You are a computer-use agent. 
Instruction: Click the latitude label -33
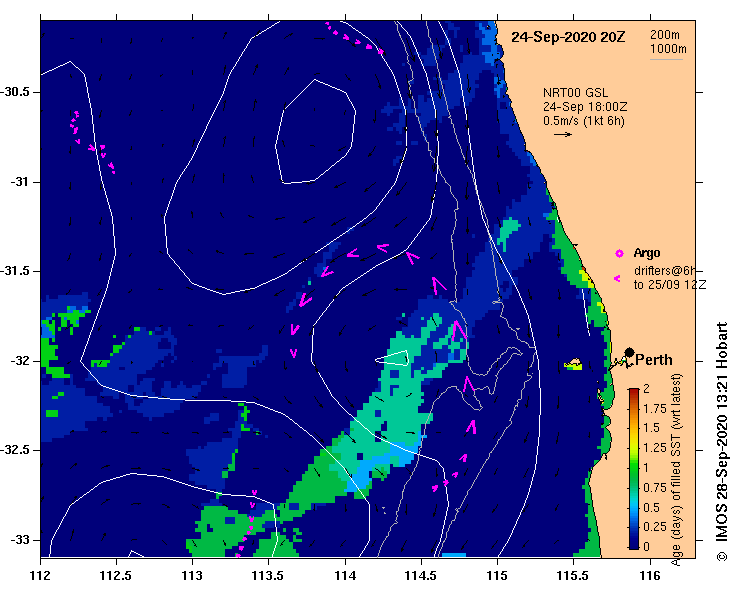19,540
